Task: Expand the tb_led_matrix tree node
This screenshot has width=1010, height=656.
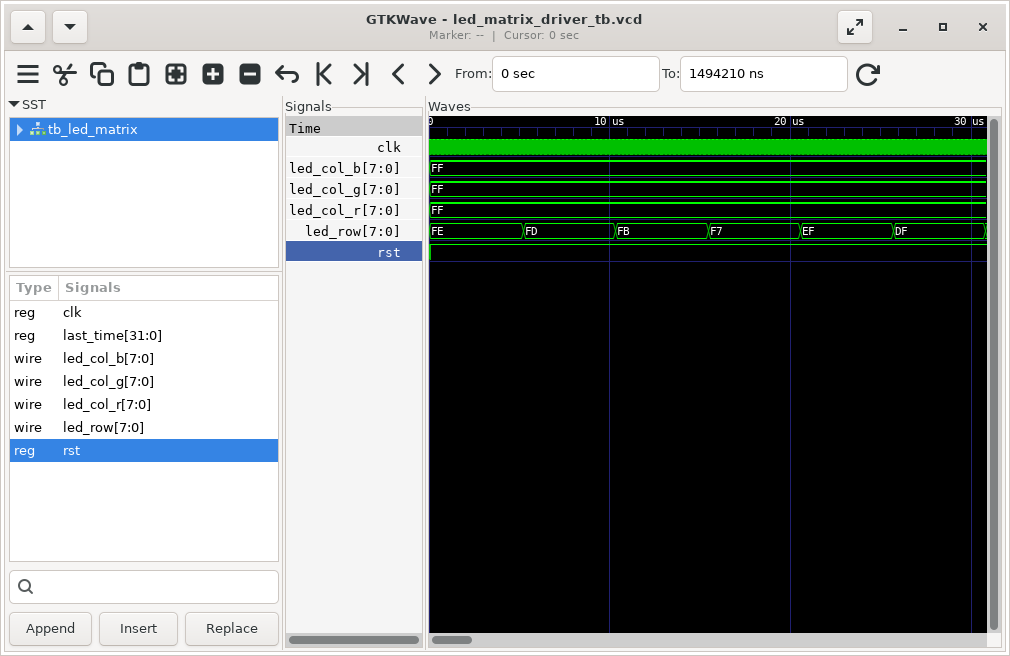Action: coord(20,130)
